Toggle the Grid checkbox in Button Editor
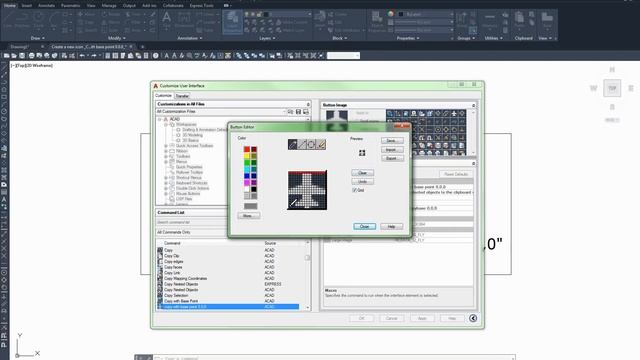640x360 pixels. coord(354,190)
